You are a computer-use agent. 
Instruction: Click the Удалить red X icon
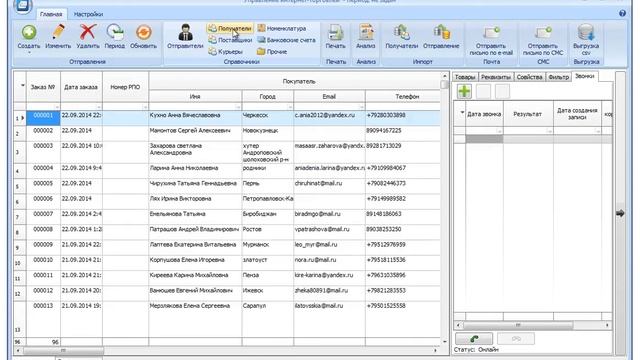click(x=88, y=32)
